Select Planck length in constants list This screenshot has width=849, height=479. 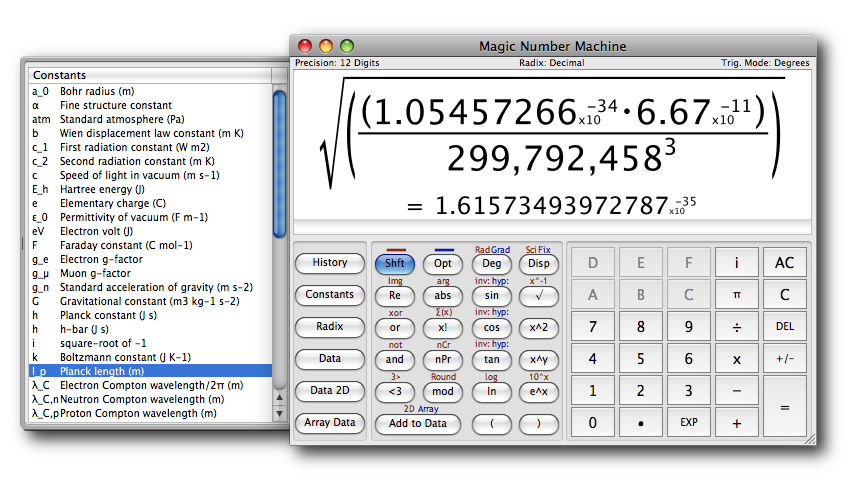click(148, 371)
